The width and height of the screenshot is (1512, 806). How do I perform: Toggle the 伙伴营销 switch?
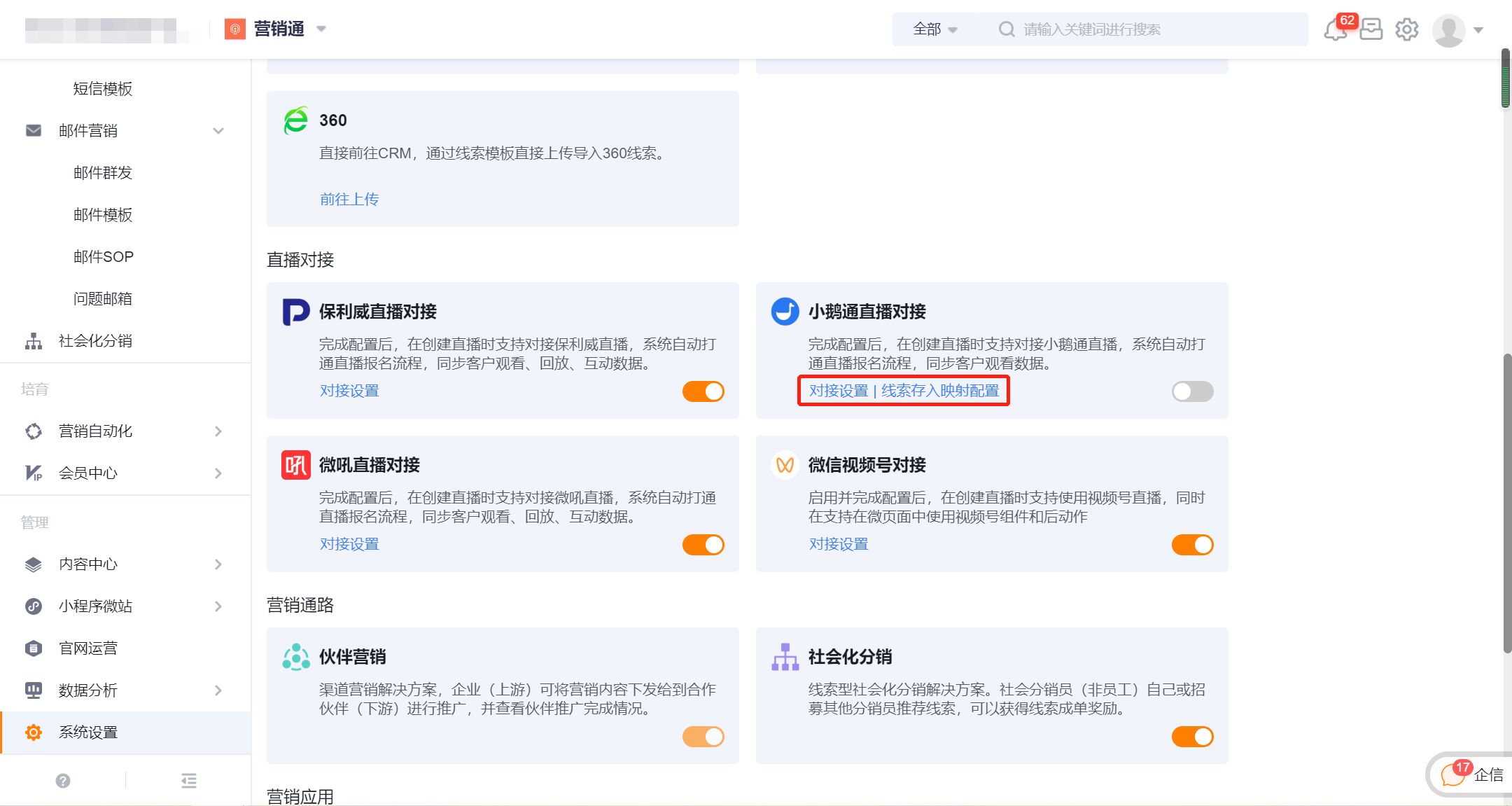pos(703,737)
